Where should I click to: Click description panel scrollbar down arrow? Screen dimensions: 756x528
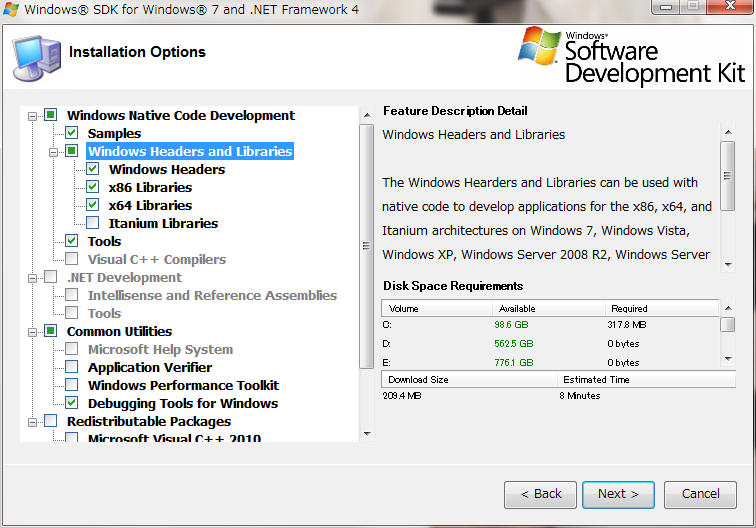coord(728,264)
